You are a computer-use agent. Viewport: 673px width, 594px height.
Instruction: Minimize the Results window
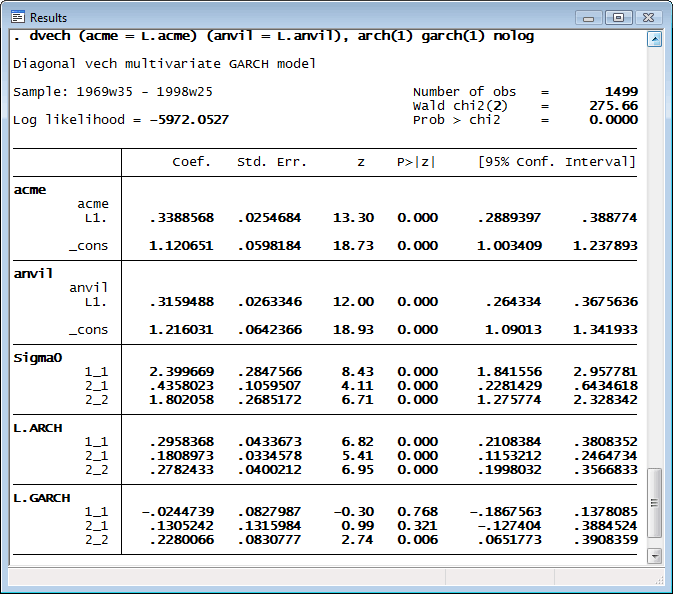pyautogui.click(x=590, y=17)
